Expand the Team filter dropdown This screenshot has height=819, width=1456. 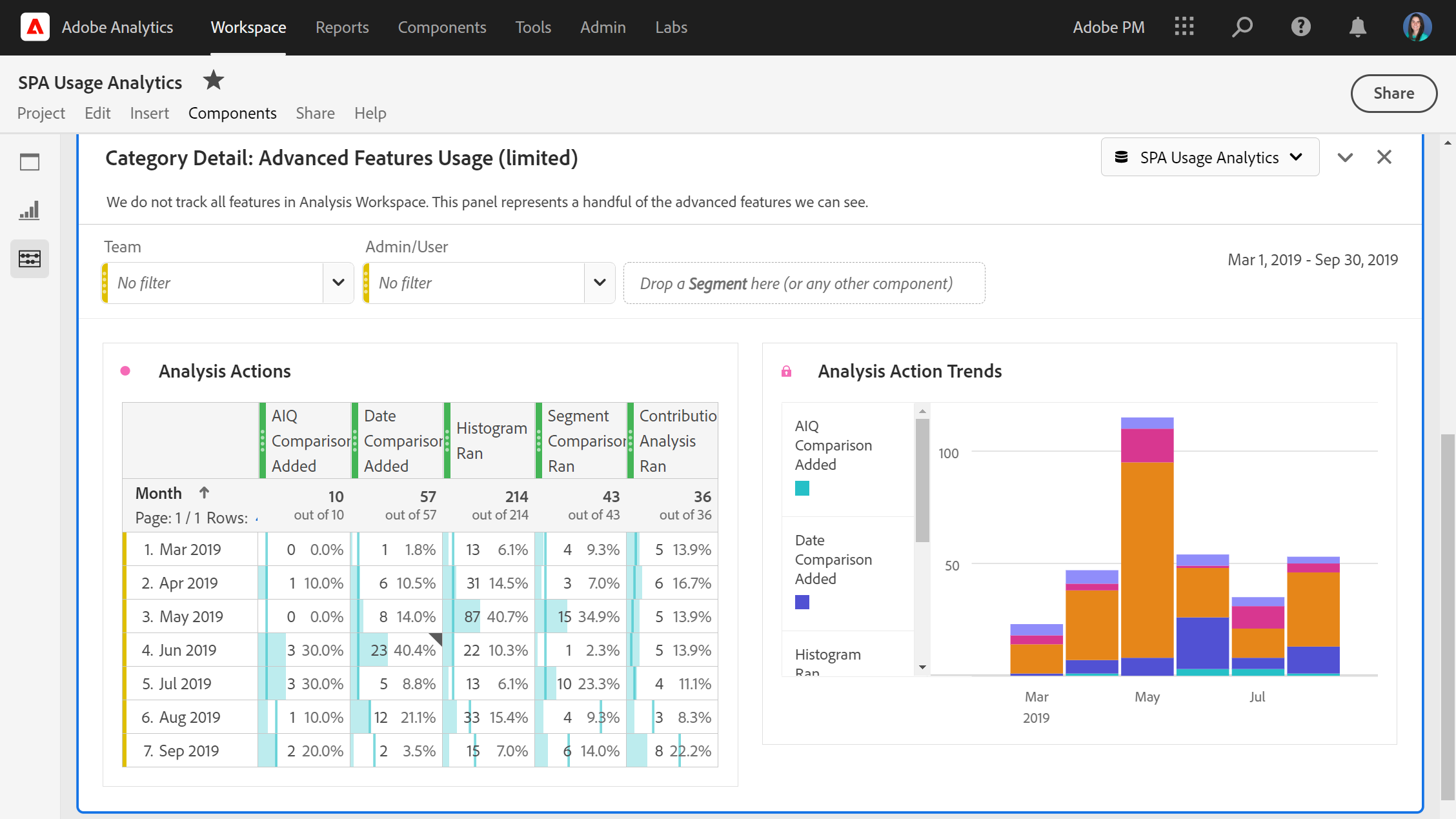(x=338, y=283)
